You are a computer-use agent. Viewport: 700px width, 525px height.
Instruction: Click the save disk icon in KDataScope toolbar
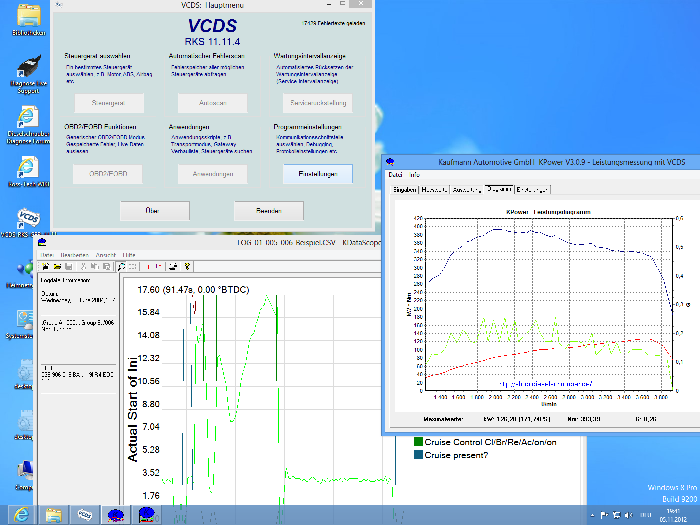[x=68, y=267]
